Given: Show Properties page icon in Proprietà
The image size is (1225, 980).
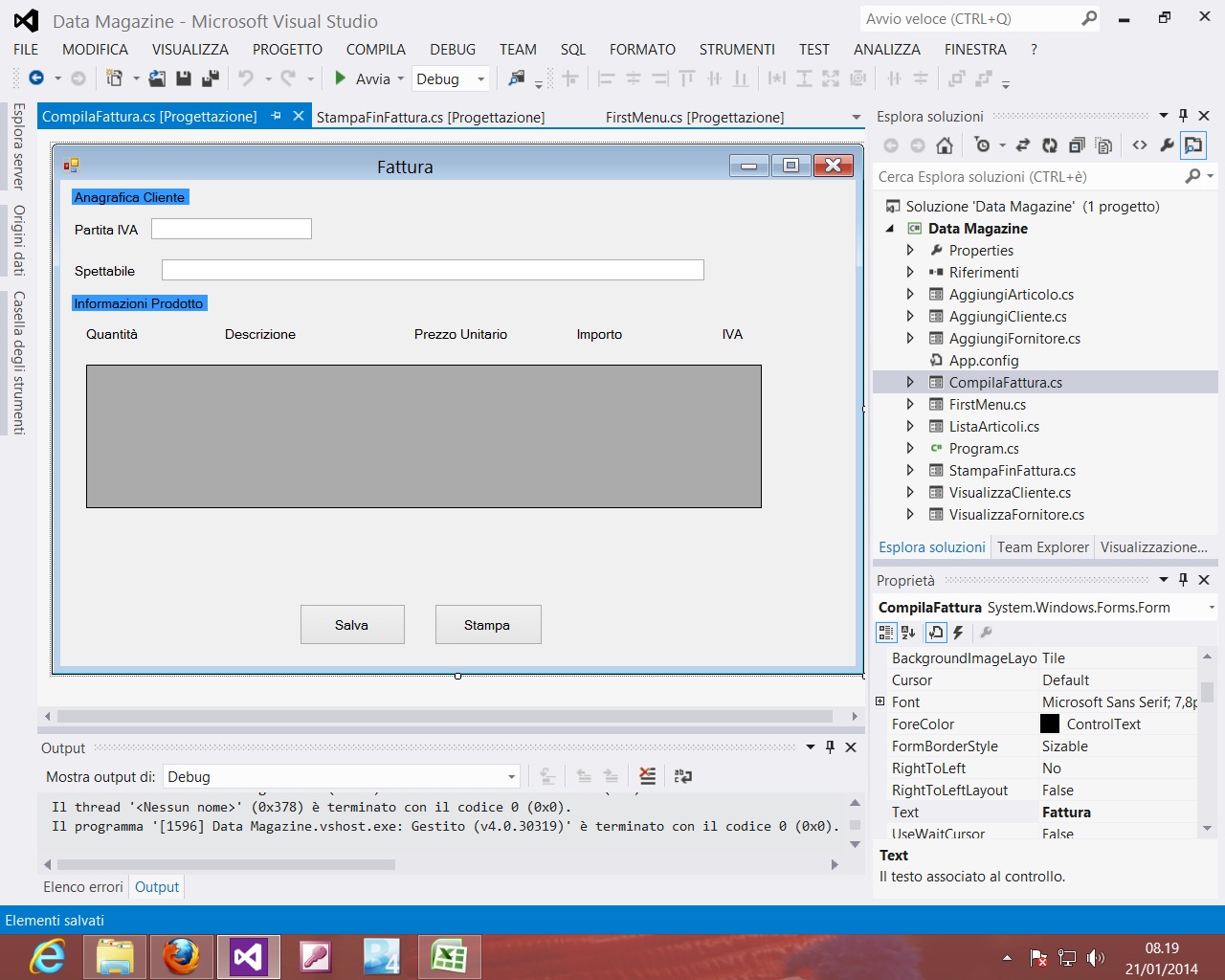Looking at the screenshot, I should (936, 633).
